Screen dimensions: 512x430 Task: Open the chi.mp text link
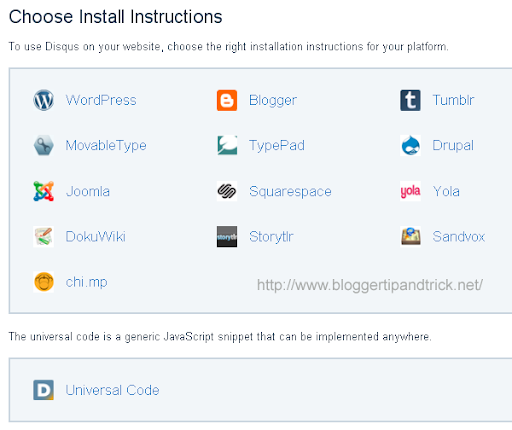pyautogui.click(x=86, y=283)
